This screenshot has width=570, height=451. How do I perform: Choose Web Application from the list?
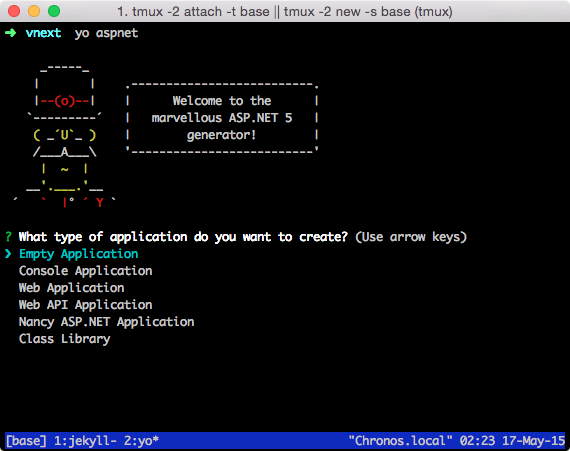click(x=71, y=288)
